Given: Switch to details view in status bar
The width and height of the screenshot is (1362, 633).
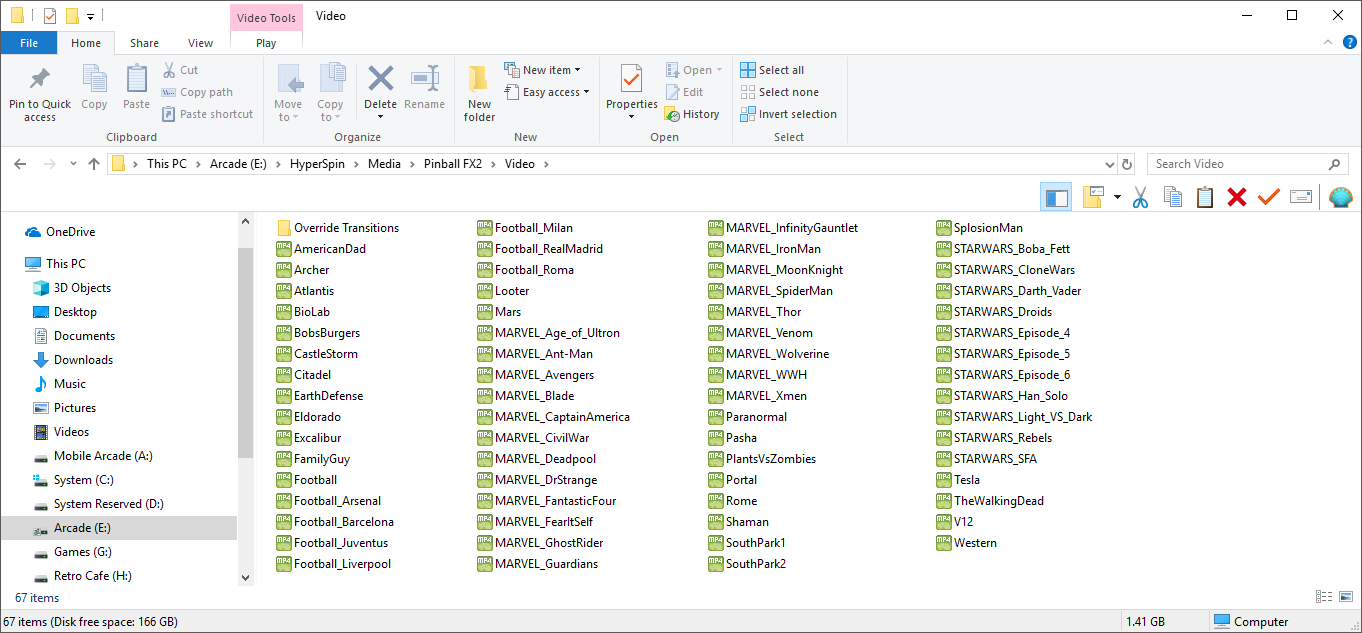Looking at the screenshot, I should (x=1324, y=597).
